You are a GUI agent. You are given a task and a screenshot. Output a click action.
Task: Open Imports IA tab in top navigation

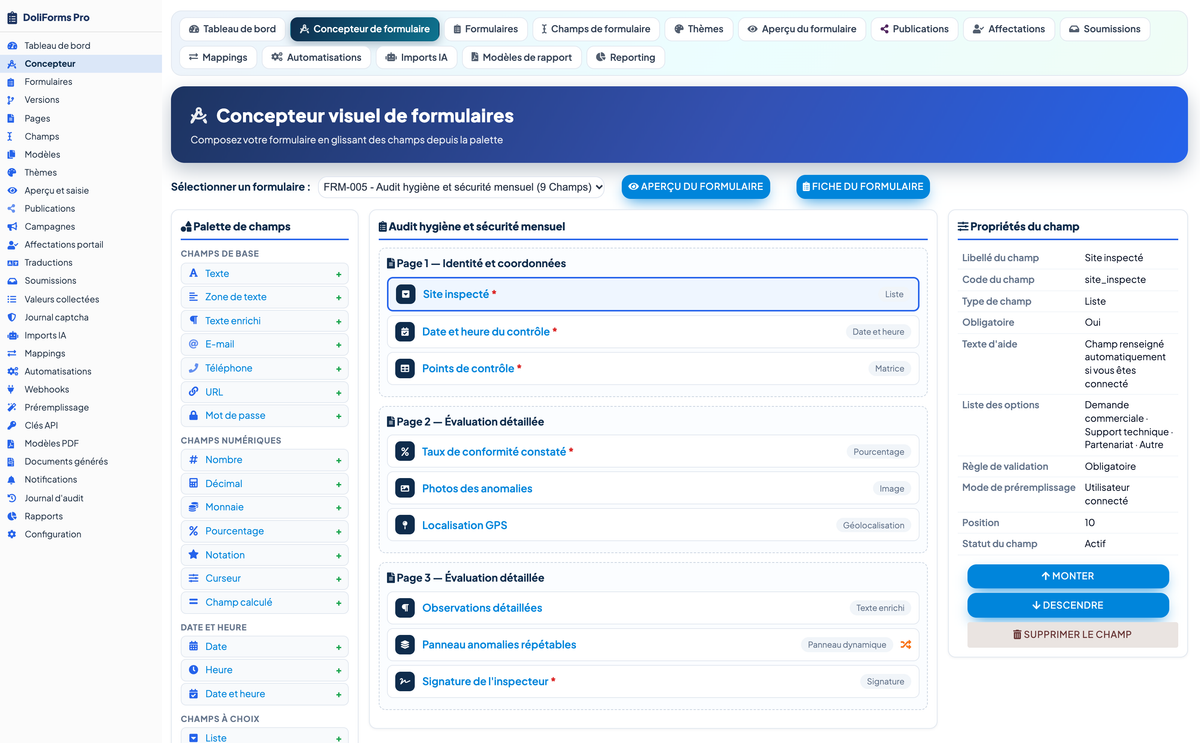[417, 57]
